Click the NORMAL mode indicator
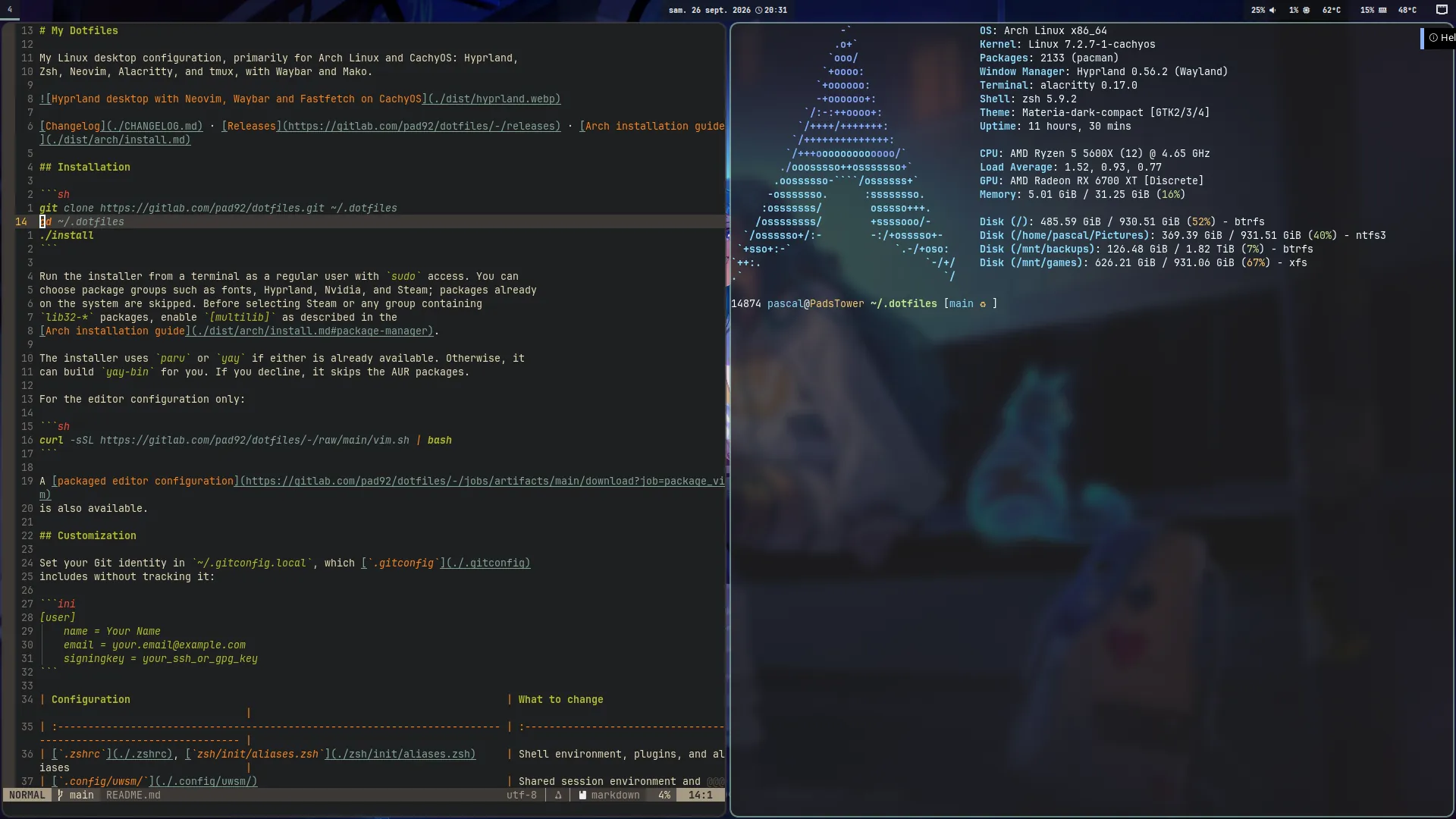1456x819 pixels. click(x=27, y=795)
